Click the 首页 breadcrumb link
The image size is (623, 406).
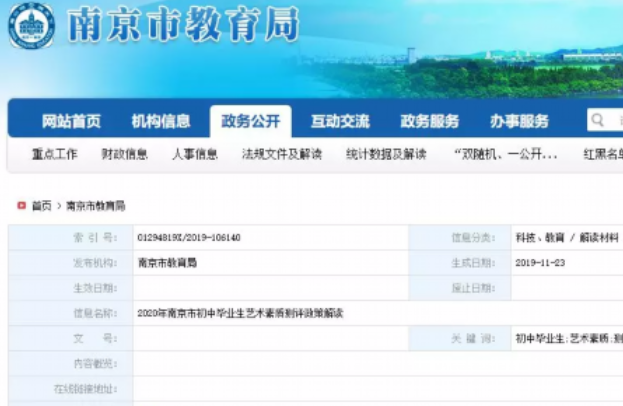click(42, 206)
